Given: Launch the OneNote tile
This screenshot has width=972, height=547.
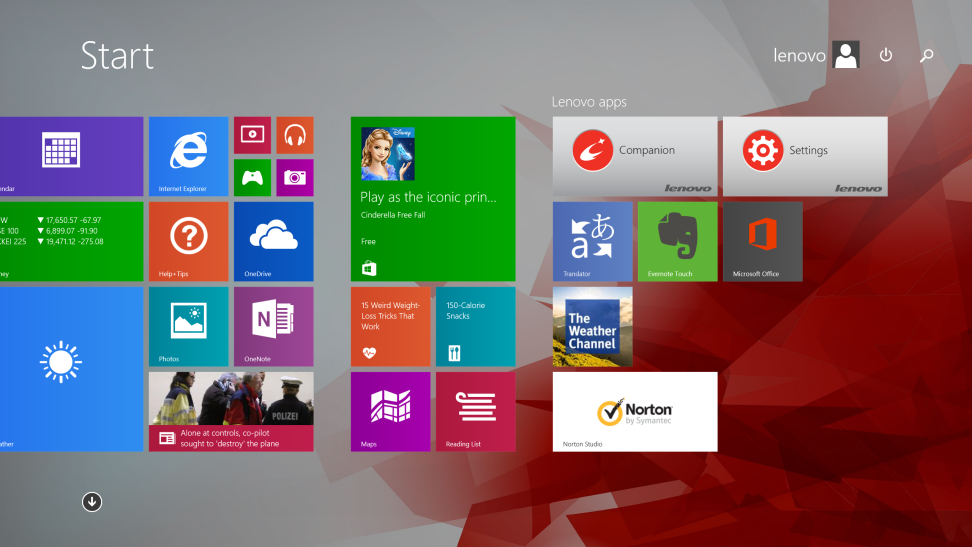Looking at the screenshot, I should [x=273, y=326].
